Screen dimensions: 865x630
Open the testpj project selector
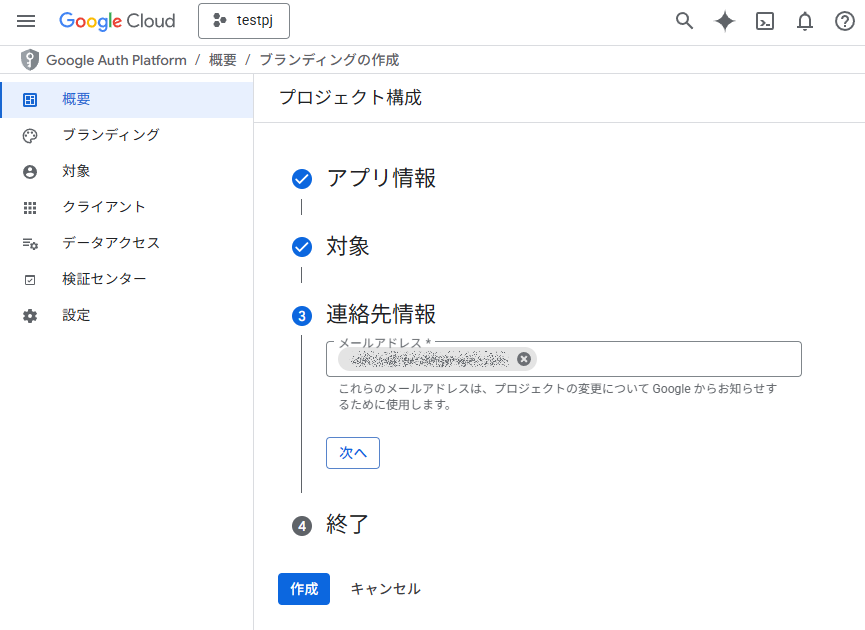[x=243, y=21]
